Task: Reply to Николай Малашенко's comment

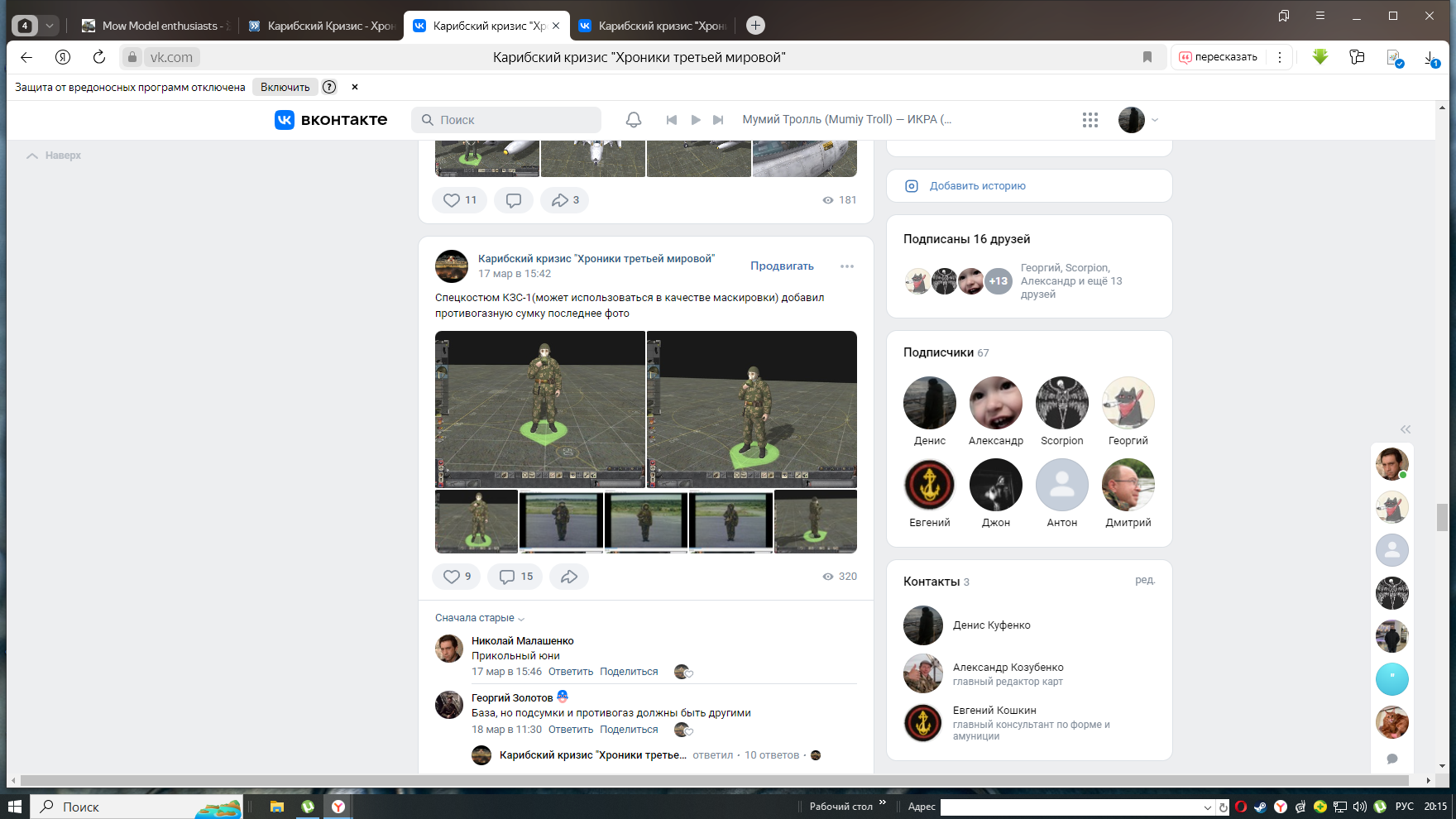Action: coord(571,672)
